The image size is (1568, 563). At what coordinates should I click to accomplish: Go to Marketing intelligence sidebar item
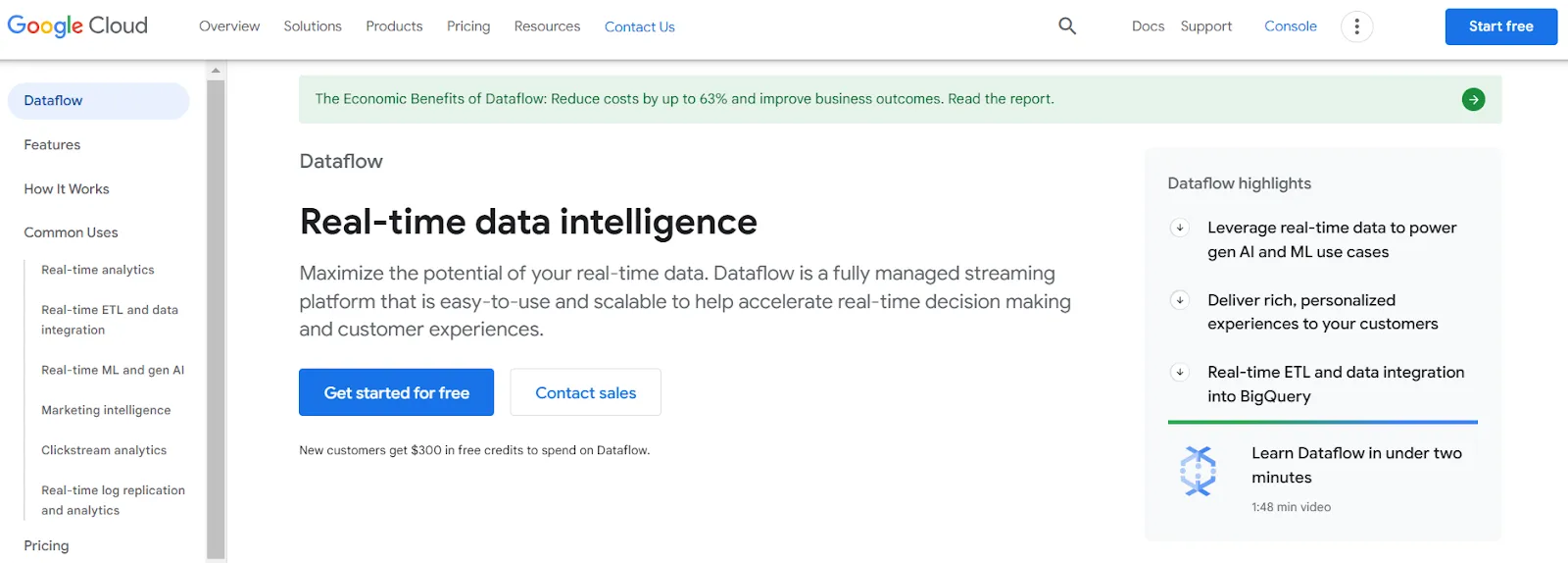[106, 410]
